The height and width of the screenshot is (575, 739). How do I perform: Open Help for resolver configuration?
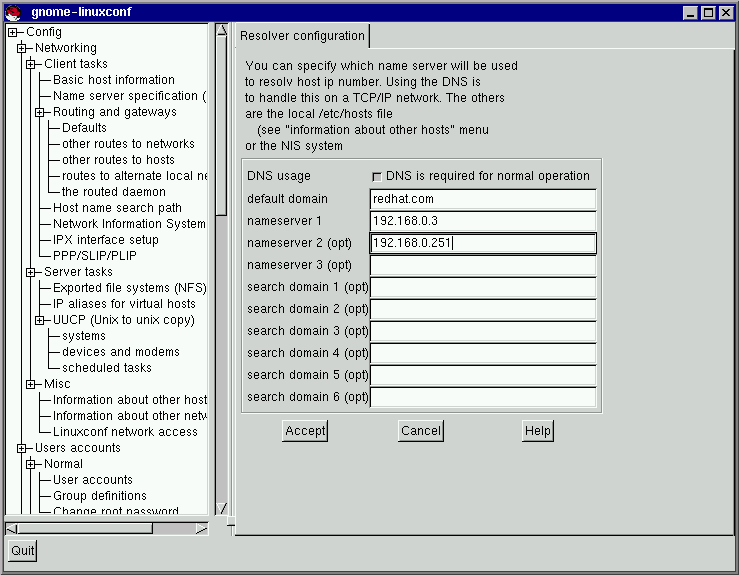pos(537,431)
